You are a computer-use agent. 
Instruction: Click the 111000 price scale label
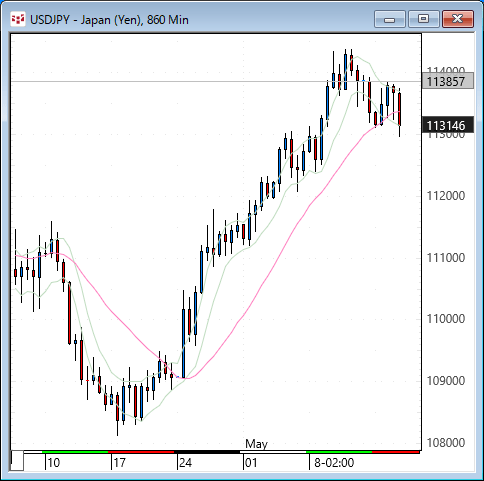[446, 258]
